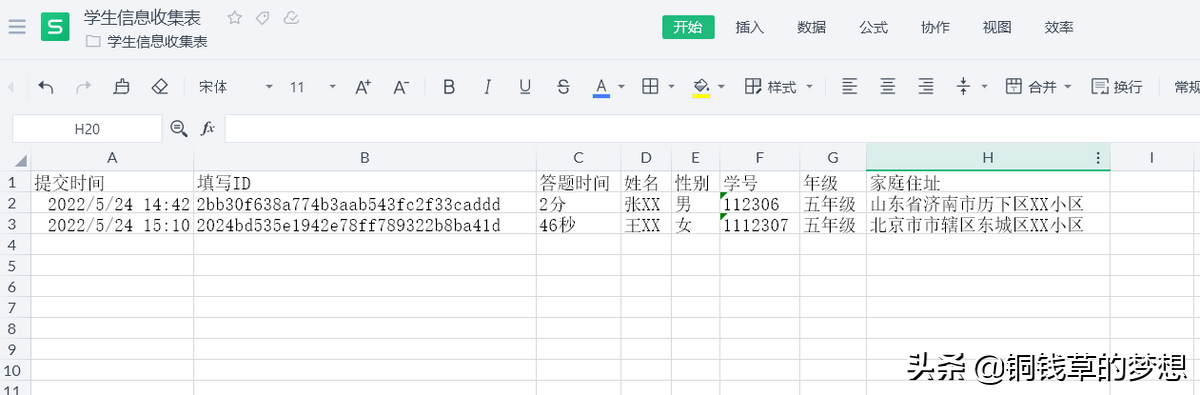Open the 协作 tab
This screenshot has width=1200, height=395.
[x=935, y=27]
